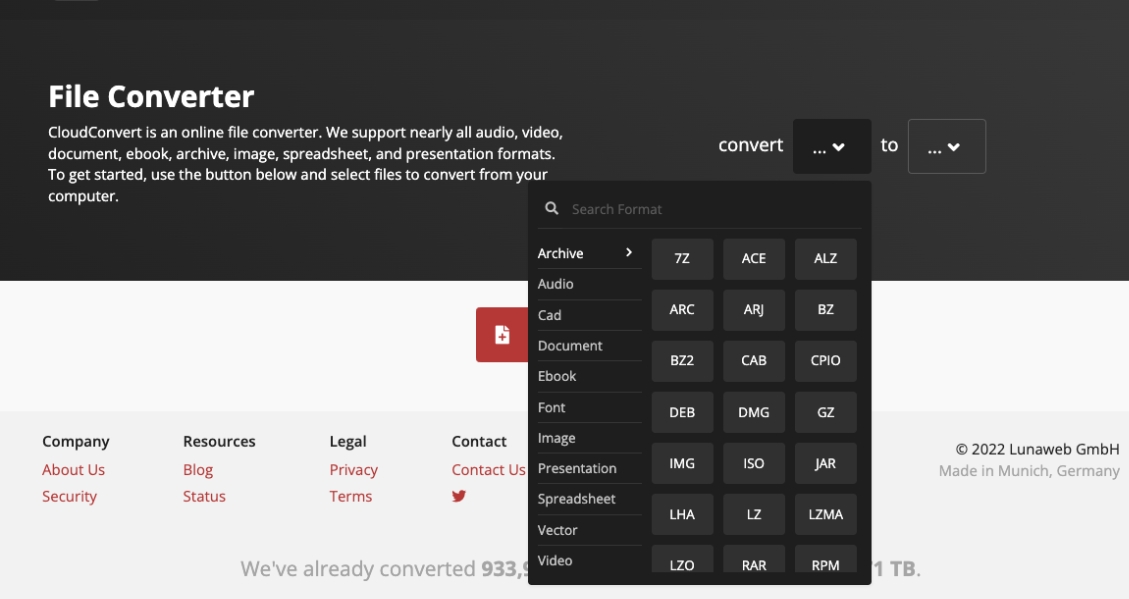Click the '© 2022 Lunaweb GmbH' text

click(1038, 449)
